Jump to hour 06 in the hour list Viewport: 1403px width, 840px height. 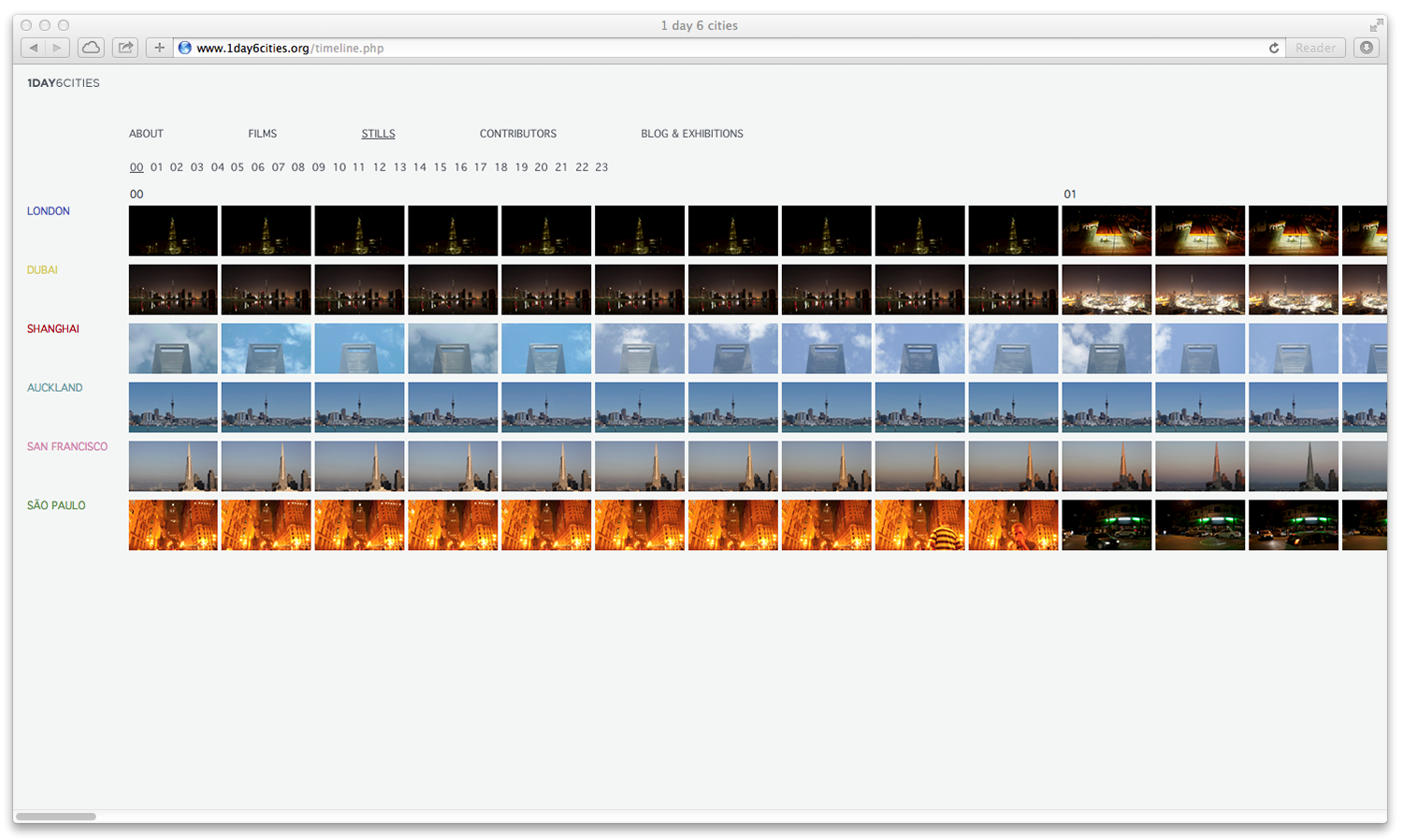pos(257,167)
